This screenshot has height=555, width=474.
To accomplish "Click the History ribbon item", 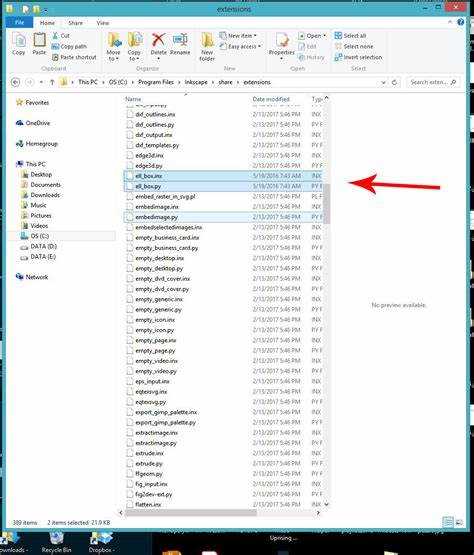I will 311,57.
